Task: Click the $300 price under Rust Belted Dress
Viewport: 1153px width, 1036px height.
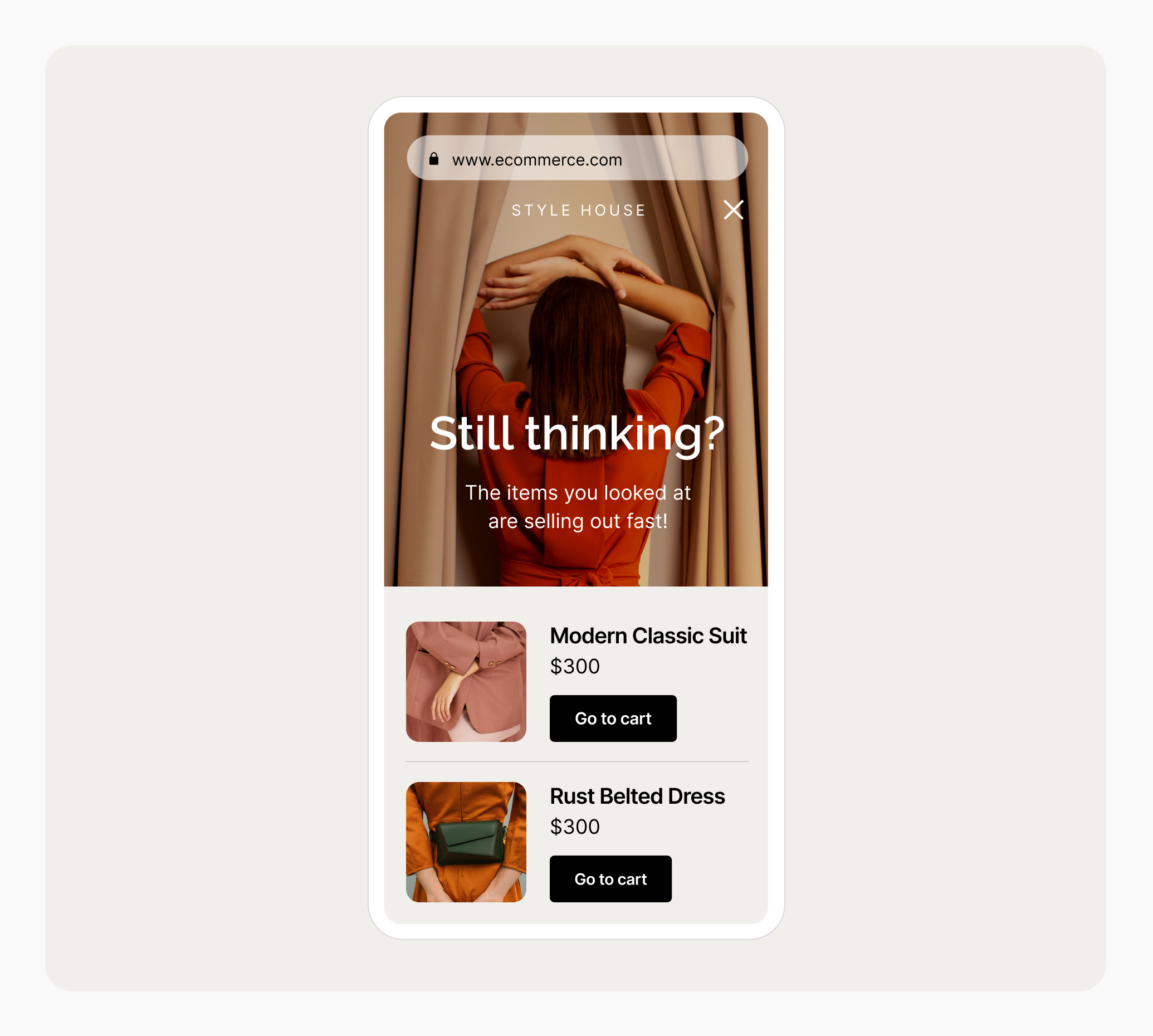Action: pos(575,827)
